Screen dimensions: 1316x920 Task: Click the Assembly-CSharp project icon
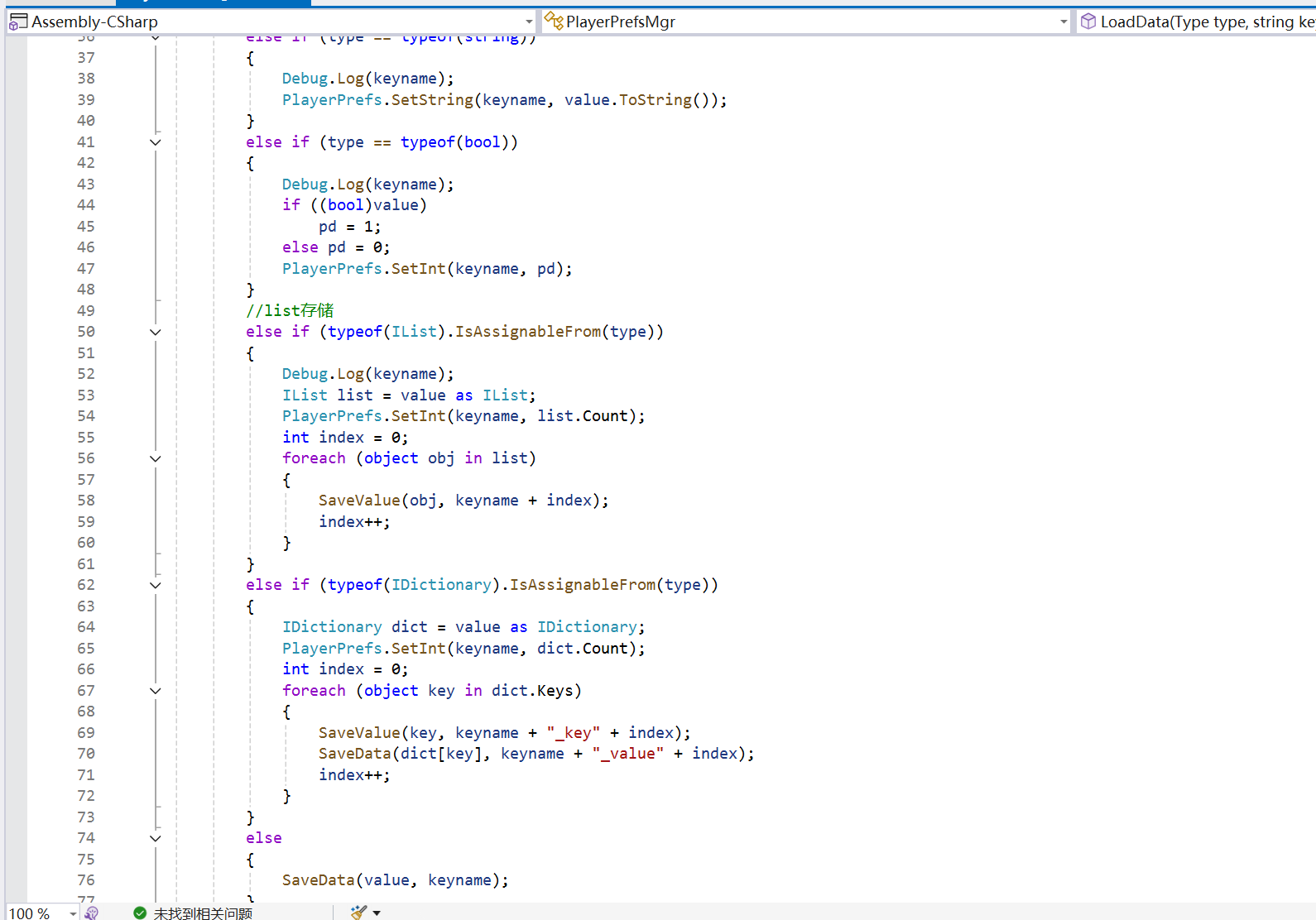(x=18, y=22)
